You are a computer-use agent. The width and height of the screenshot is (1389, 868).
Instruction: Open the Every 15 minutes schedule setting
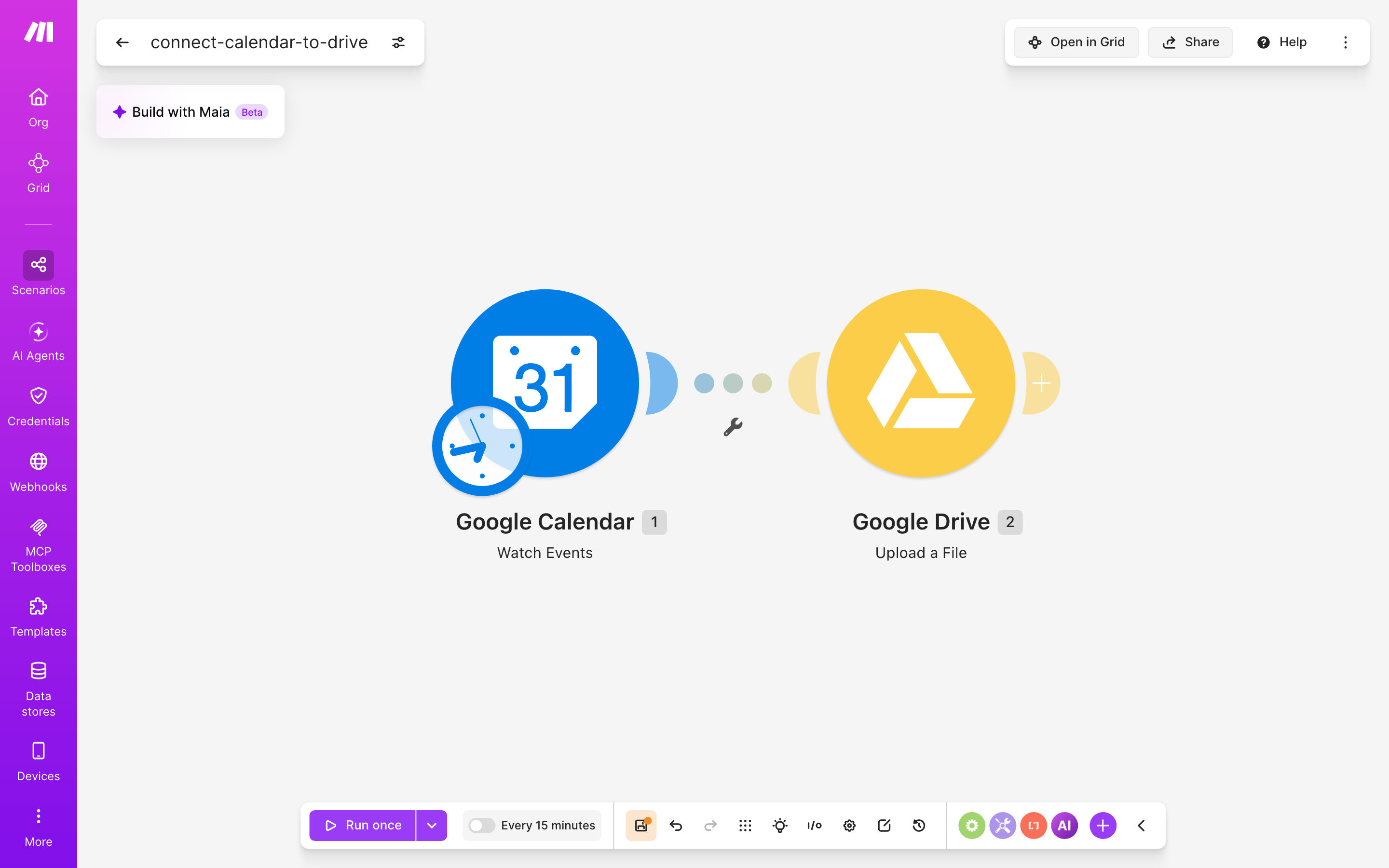point(547,826)
